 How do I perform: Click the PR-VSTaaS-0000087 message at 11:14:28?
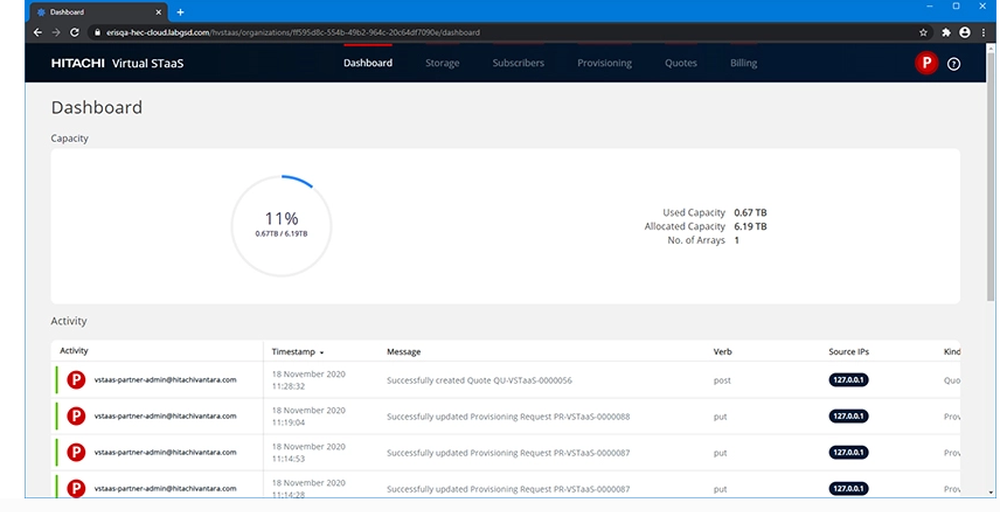[x=508, y=489]
